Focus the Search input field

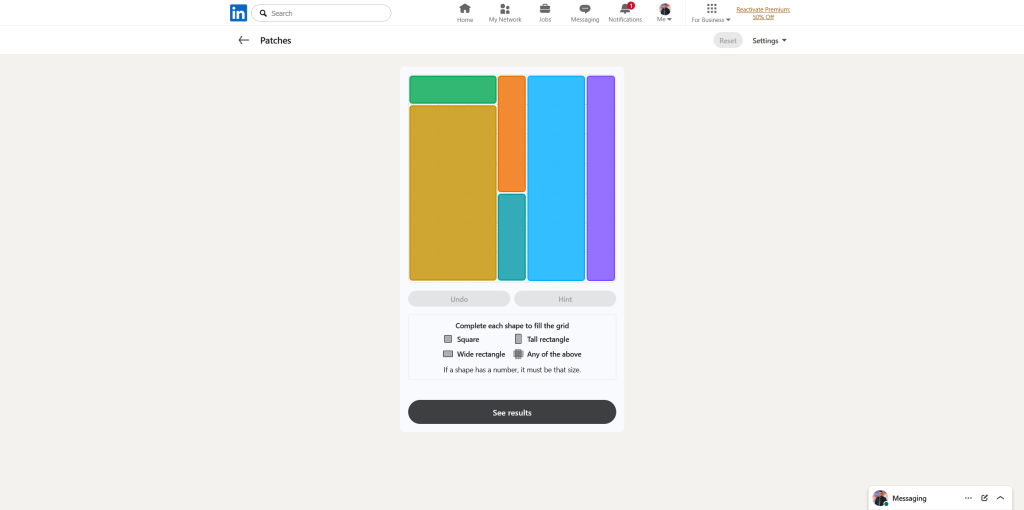(x=321, y=13)
